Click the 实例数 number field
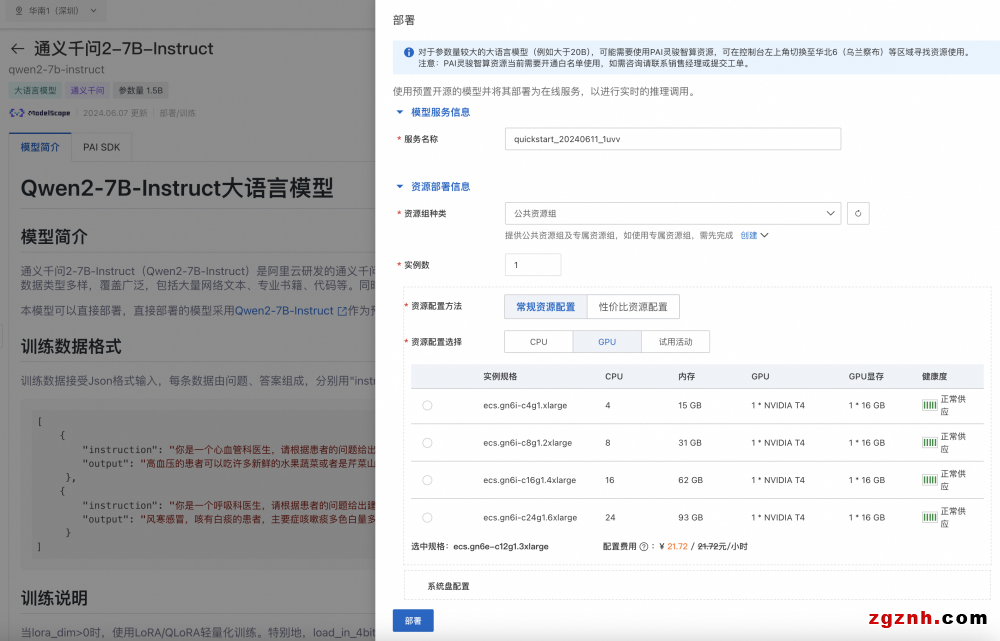1000x641 pixels. point(532,265)
